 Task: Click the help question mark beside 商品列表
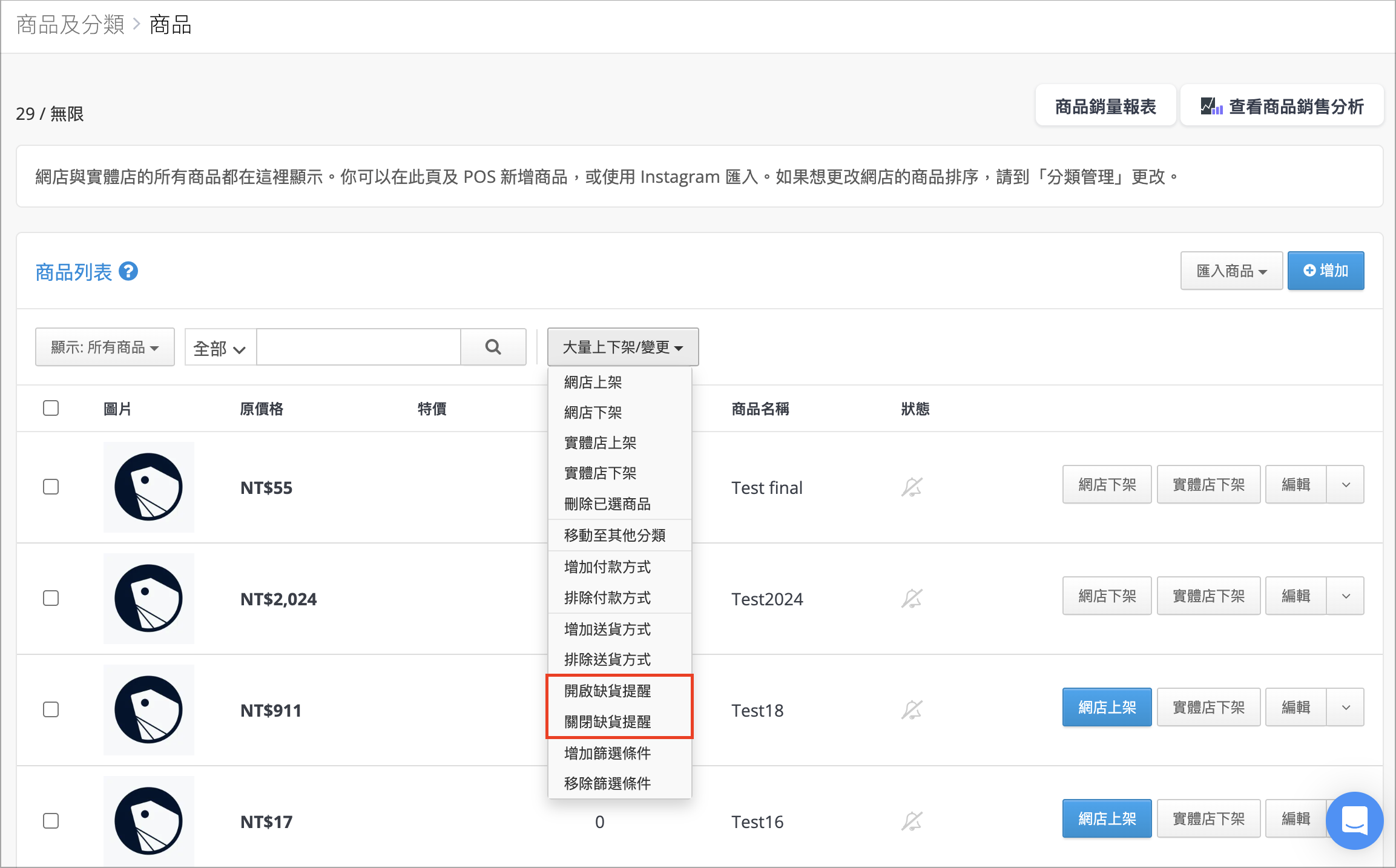[128, 271]
